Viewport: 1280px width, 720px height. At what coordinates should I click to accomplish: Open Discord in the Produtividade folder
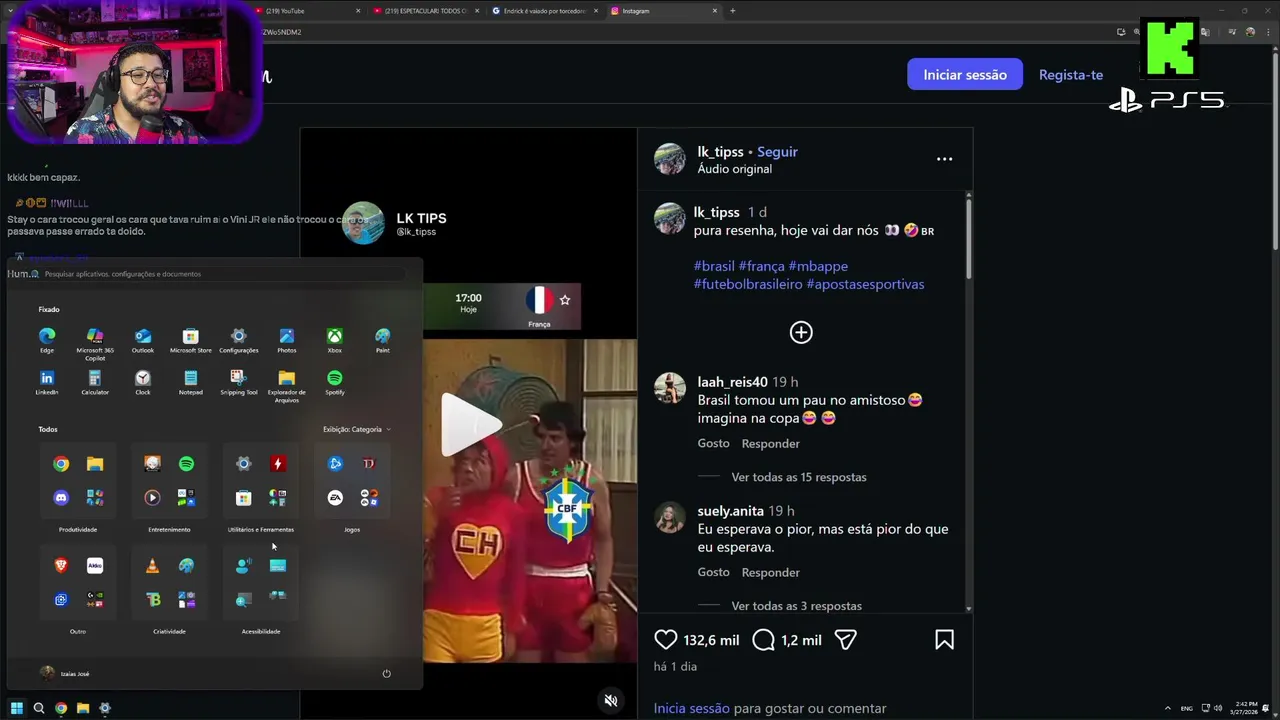tap(61, 497)
